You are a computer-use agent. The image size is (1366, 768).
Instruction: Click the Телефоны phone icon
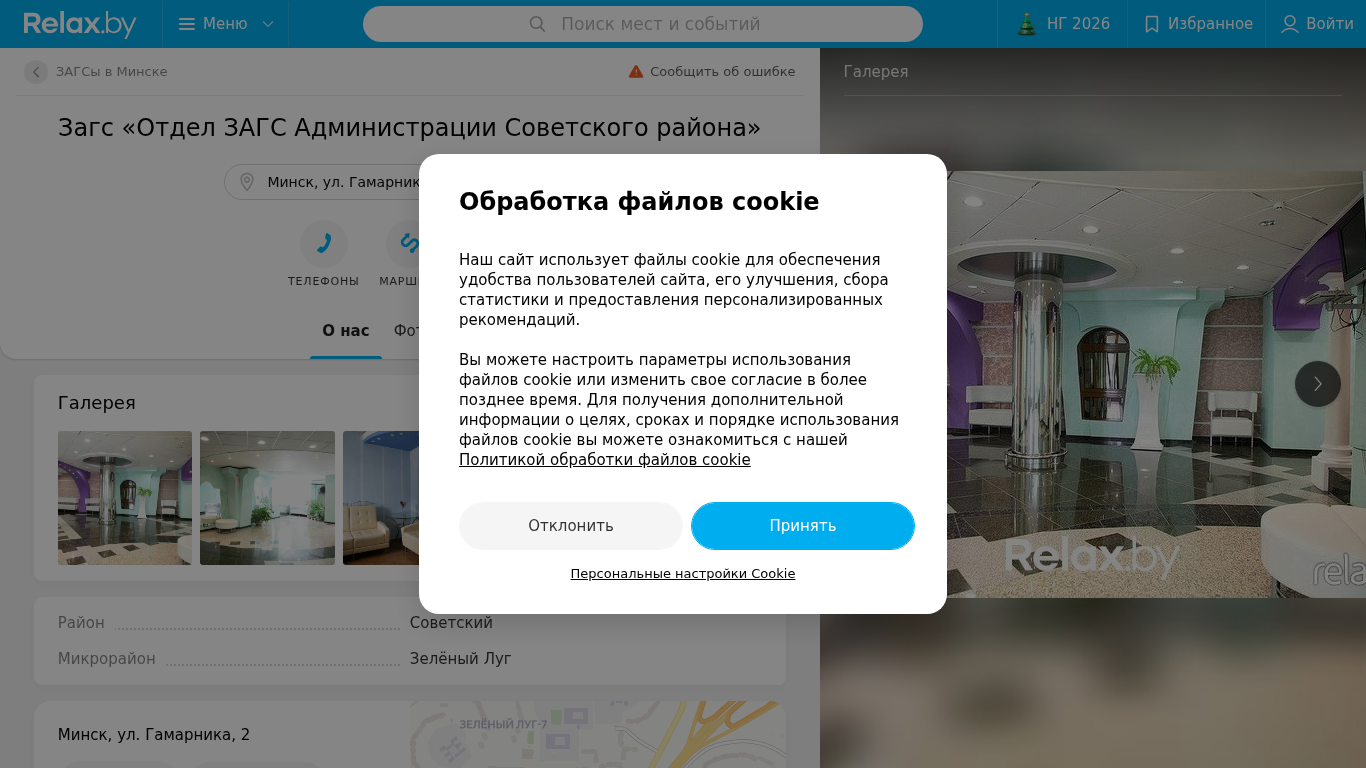click(324, 244)
